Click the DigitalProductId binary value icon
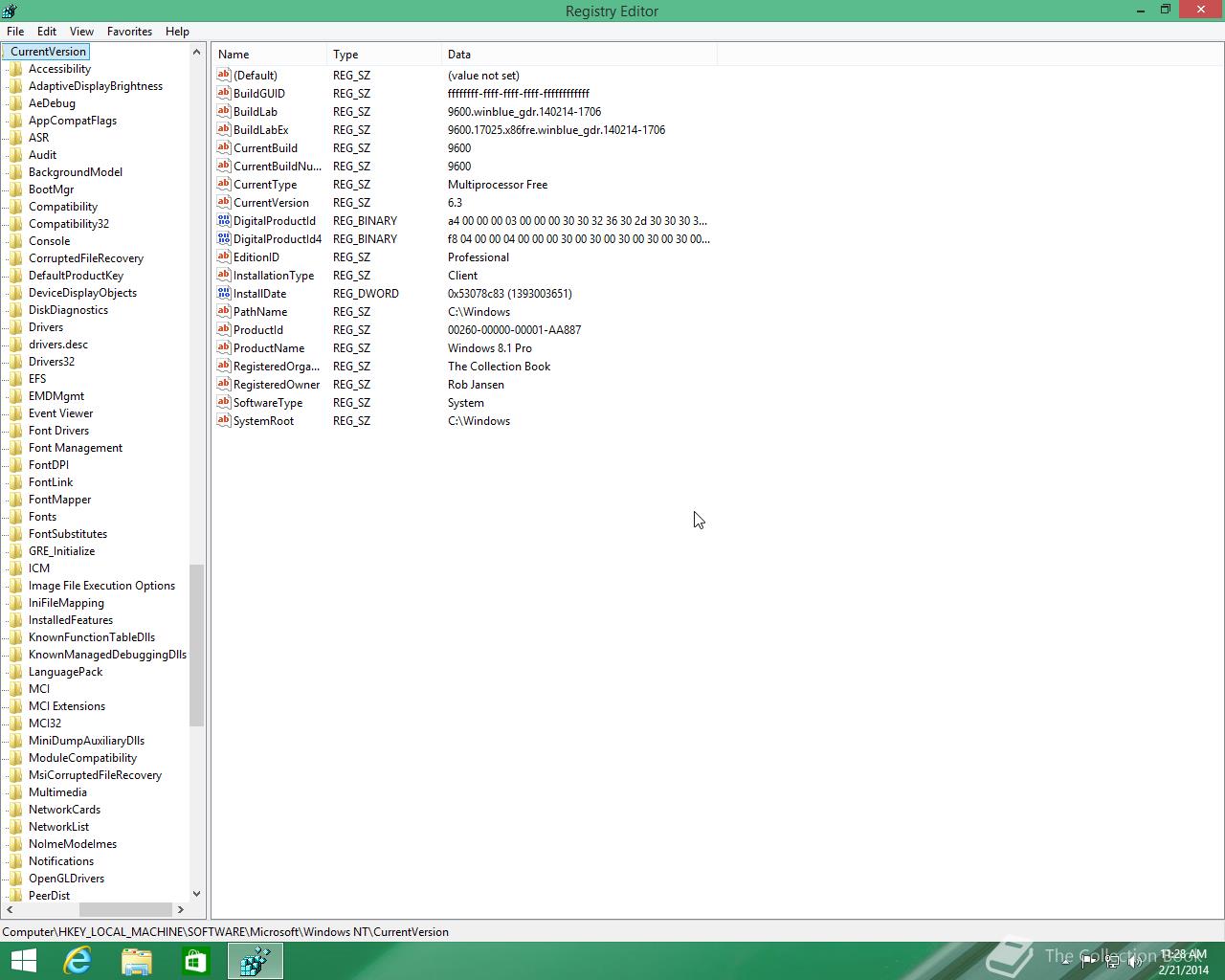 [x=224, y=220]
